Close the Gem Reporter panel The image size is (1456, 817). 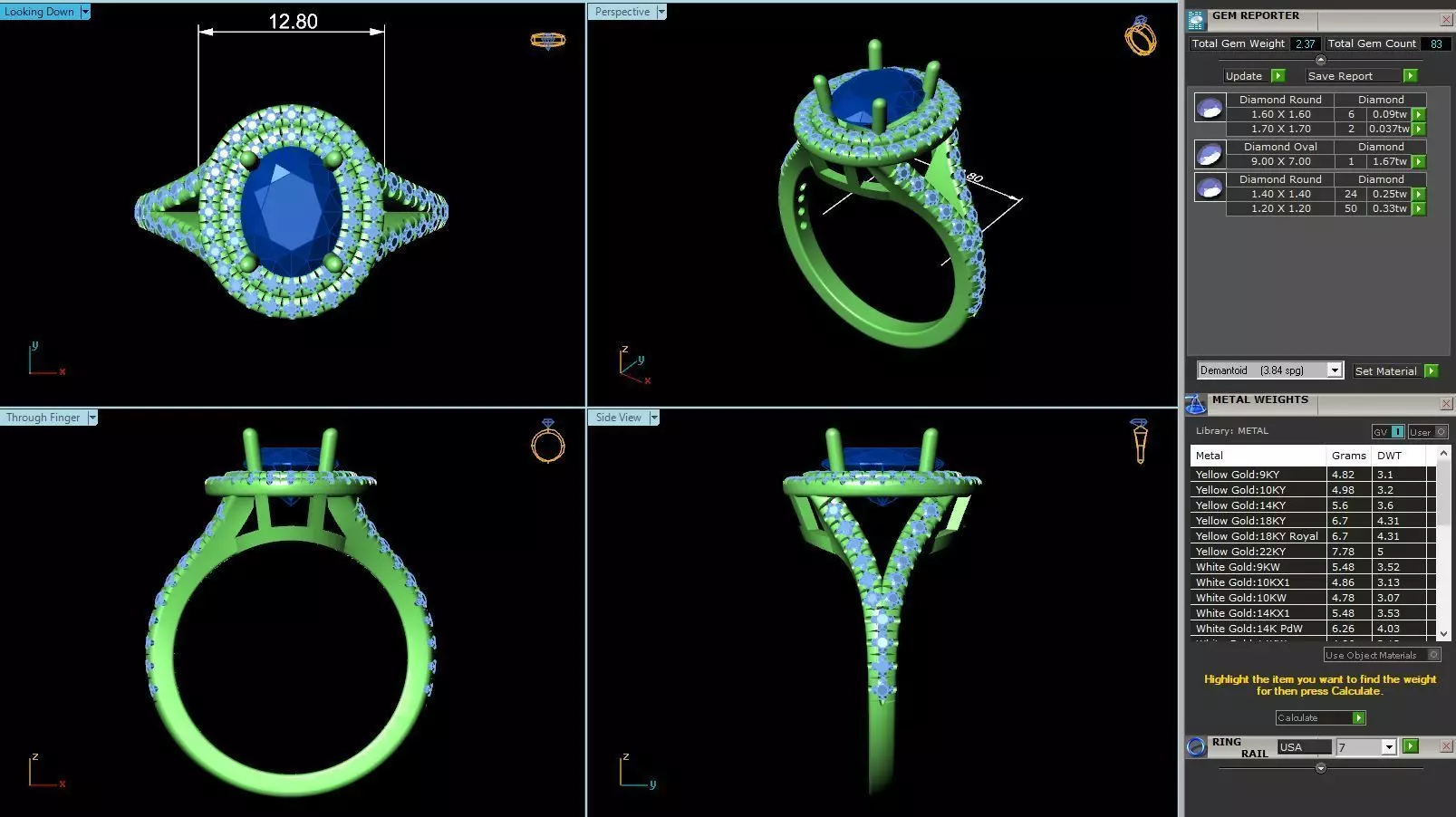click(1446, 19)
